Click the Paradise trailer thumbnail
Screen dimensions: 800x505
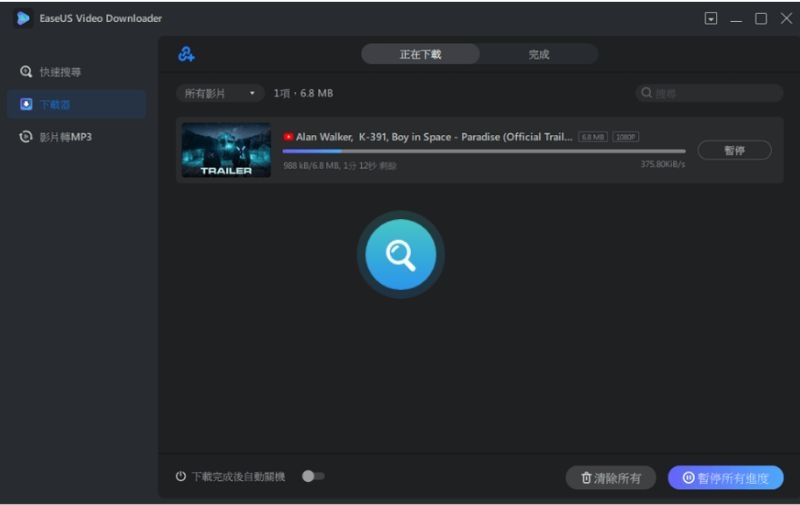[226, 150]
